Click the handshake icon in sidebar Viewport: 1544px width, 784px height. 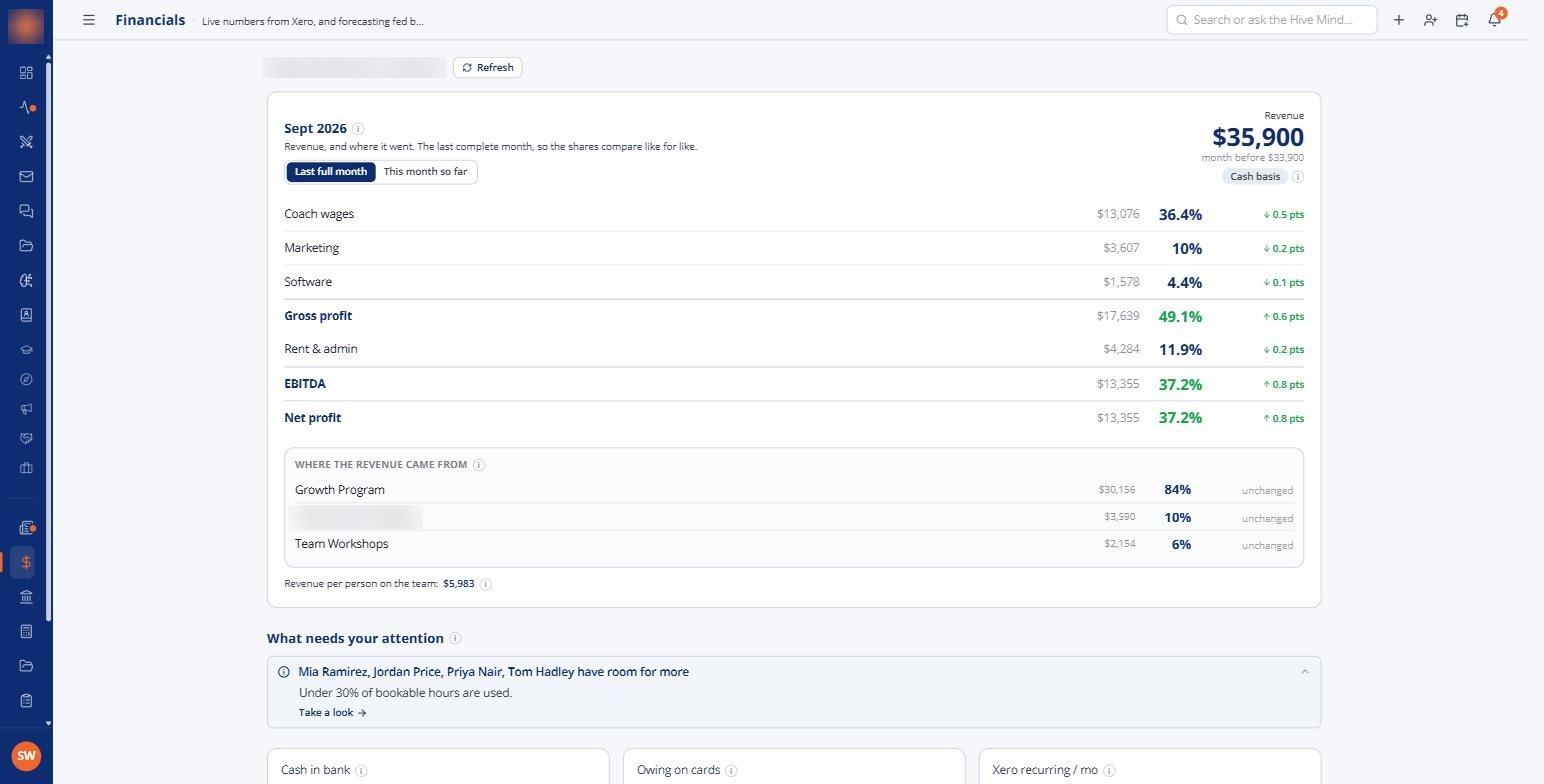coord(26,438)
